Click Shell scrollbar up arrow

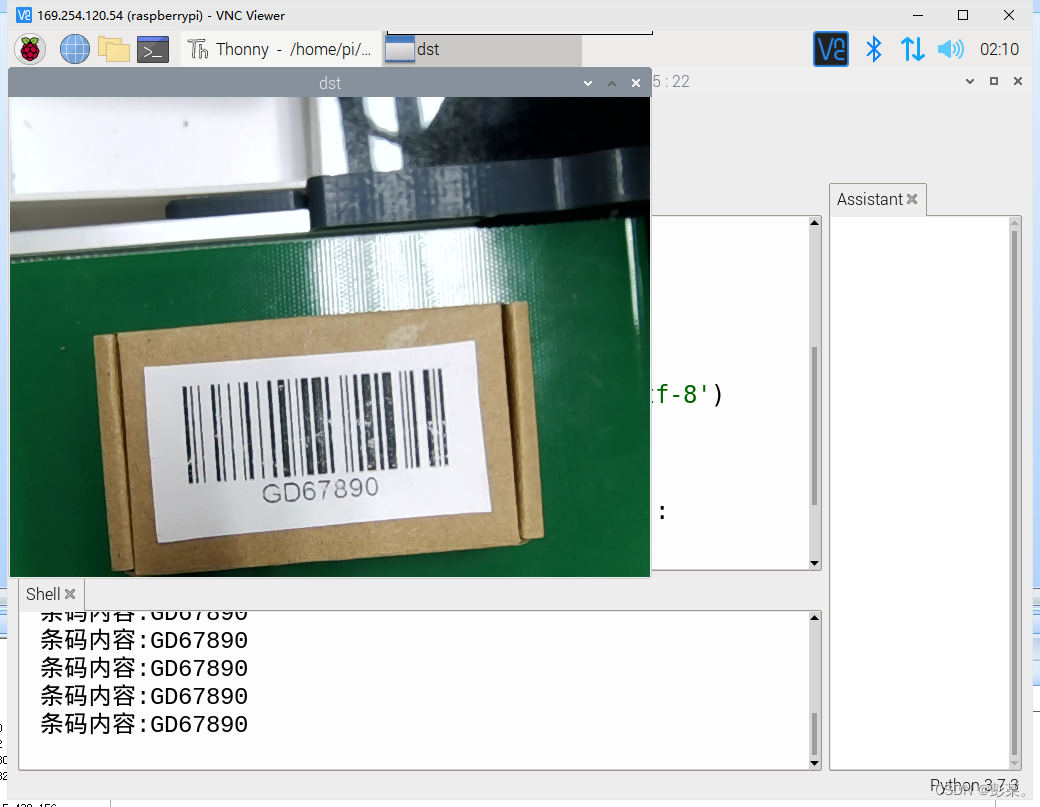coord(814,617)
